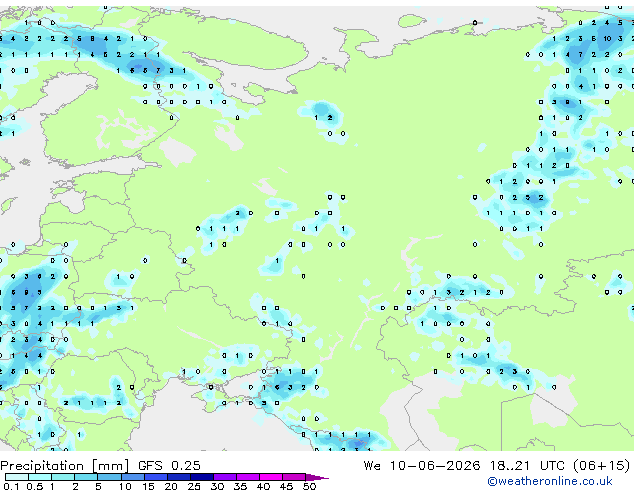
Task: Click the "0.1" legend scale number
Action: [11, 486]
